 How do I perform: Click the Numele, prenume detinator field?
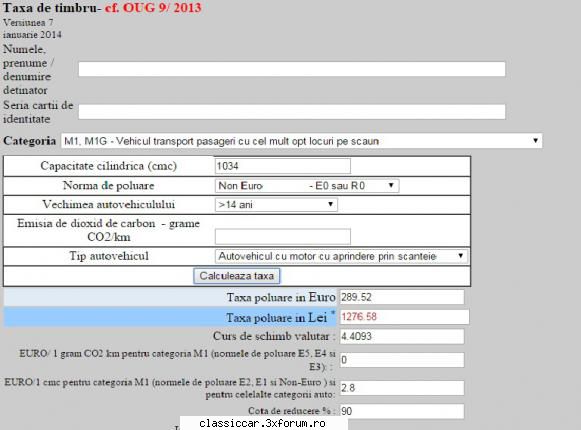[x=292, y=69]
